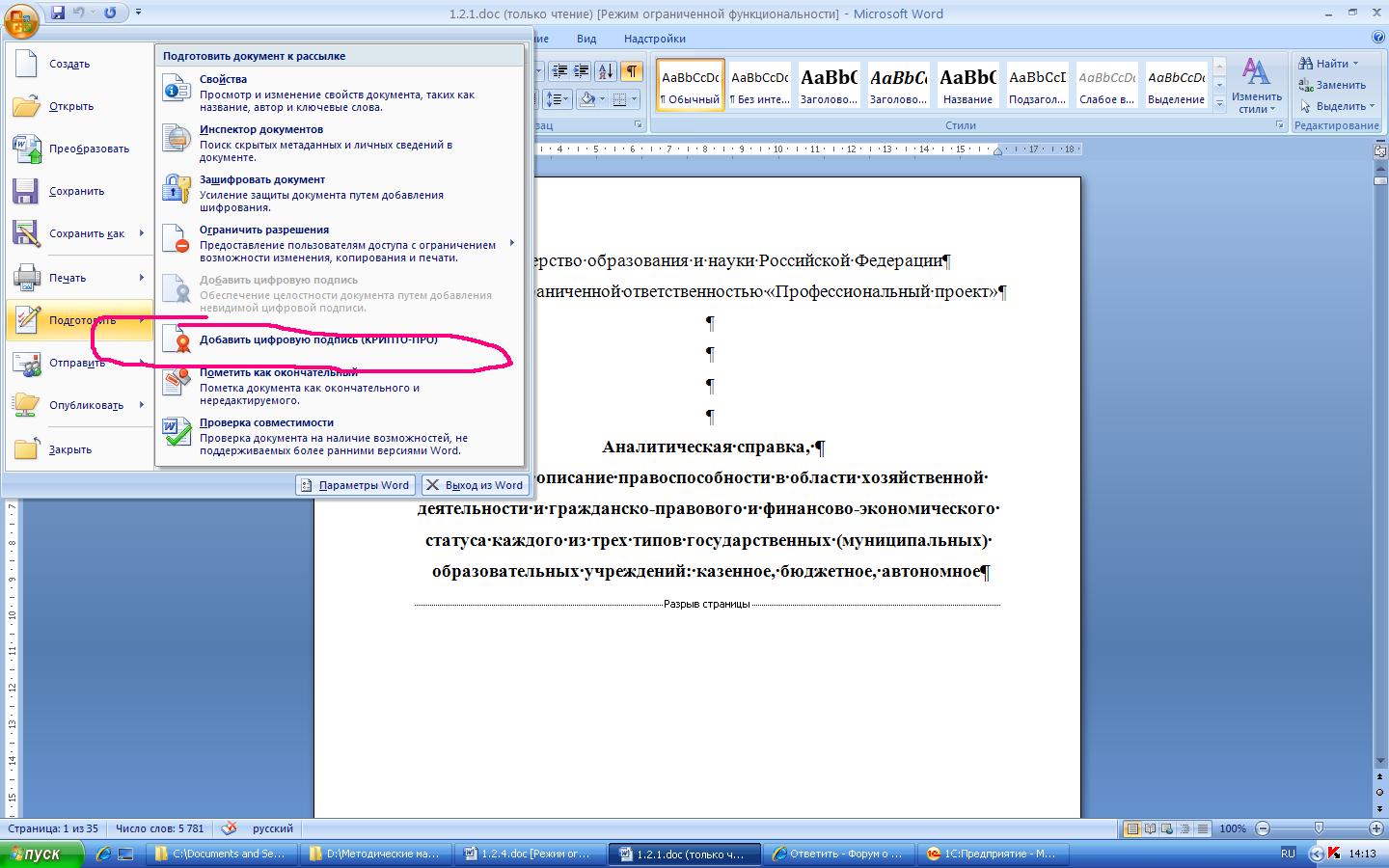Select Add digital signature (КРИПТО-ПРО)

click(317, 340)
